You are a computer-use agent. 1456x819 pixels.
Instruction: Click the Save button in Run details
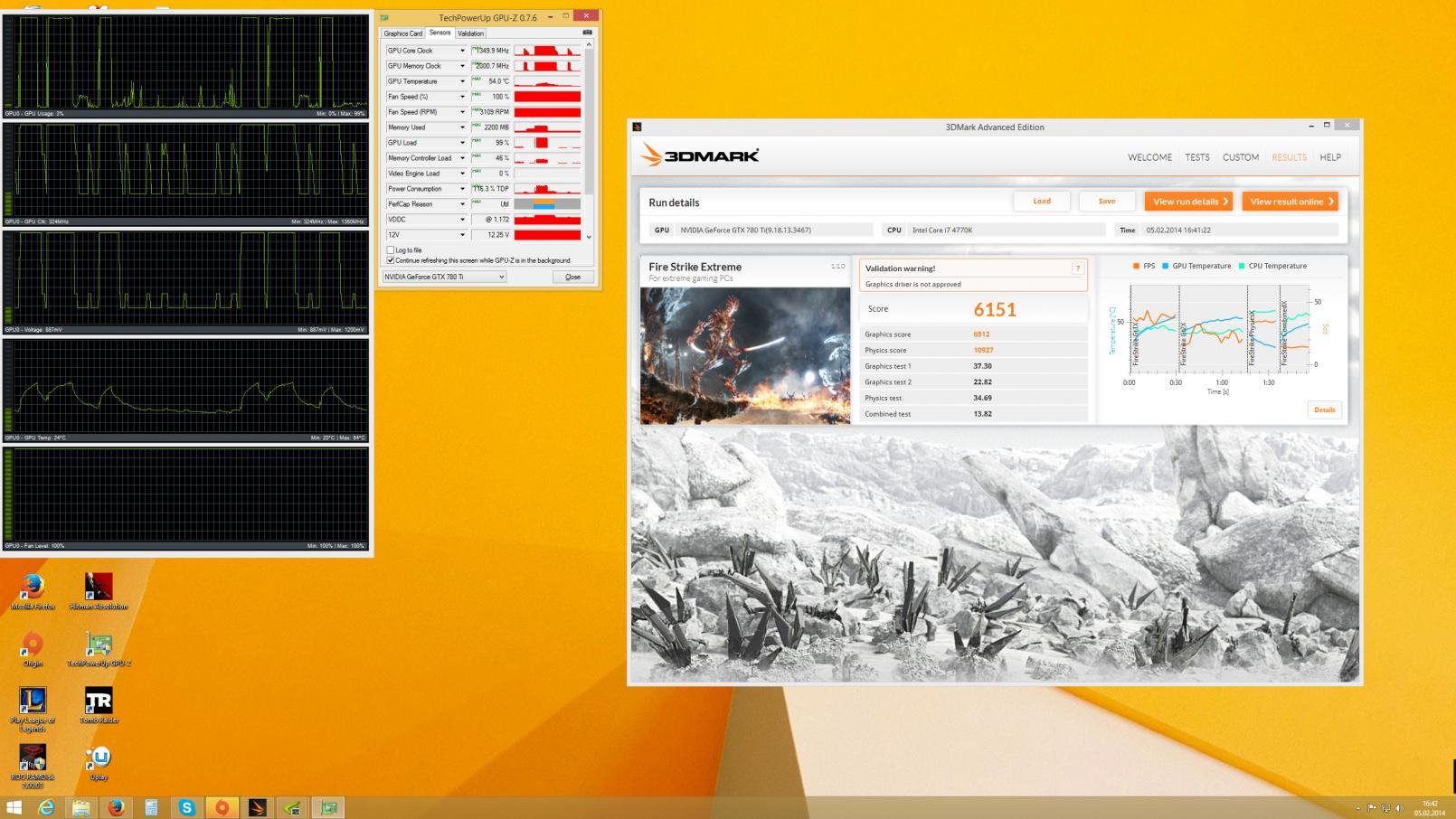coord(1107,202)
